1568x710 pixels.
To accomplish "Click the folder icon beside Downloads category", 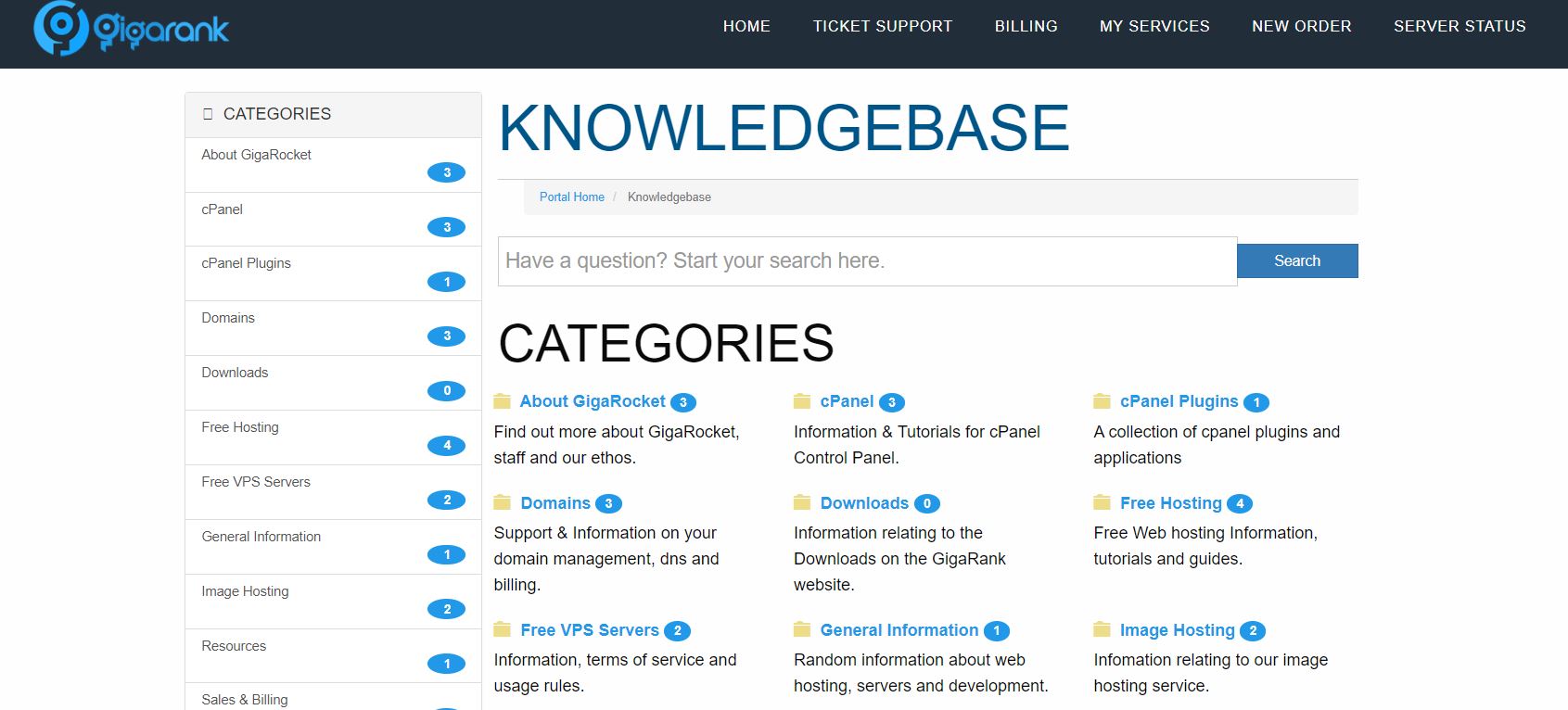I will 802,502.
